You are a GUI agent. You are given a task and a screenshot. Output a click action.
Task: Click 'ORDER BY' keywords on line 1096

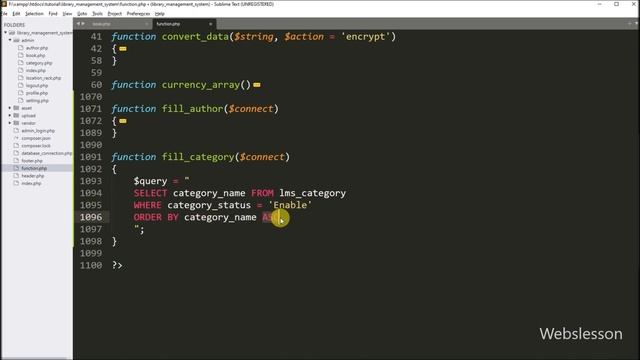pos(156,217)
